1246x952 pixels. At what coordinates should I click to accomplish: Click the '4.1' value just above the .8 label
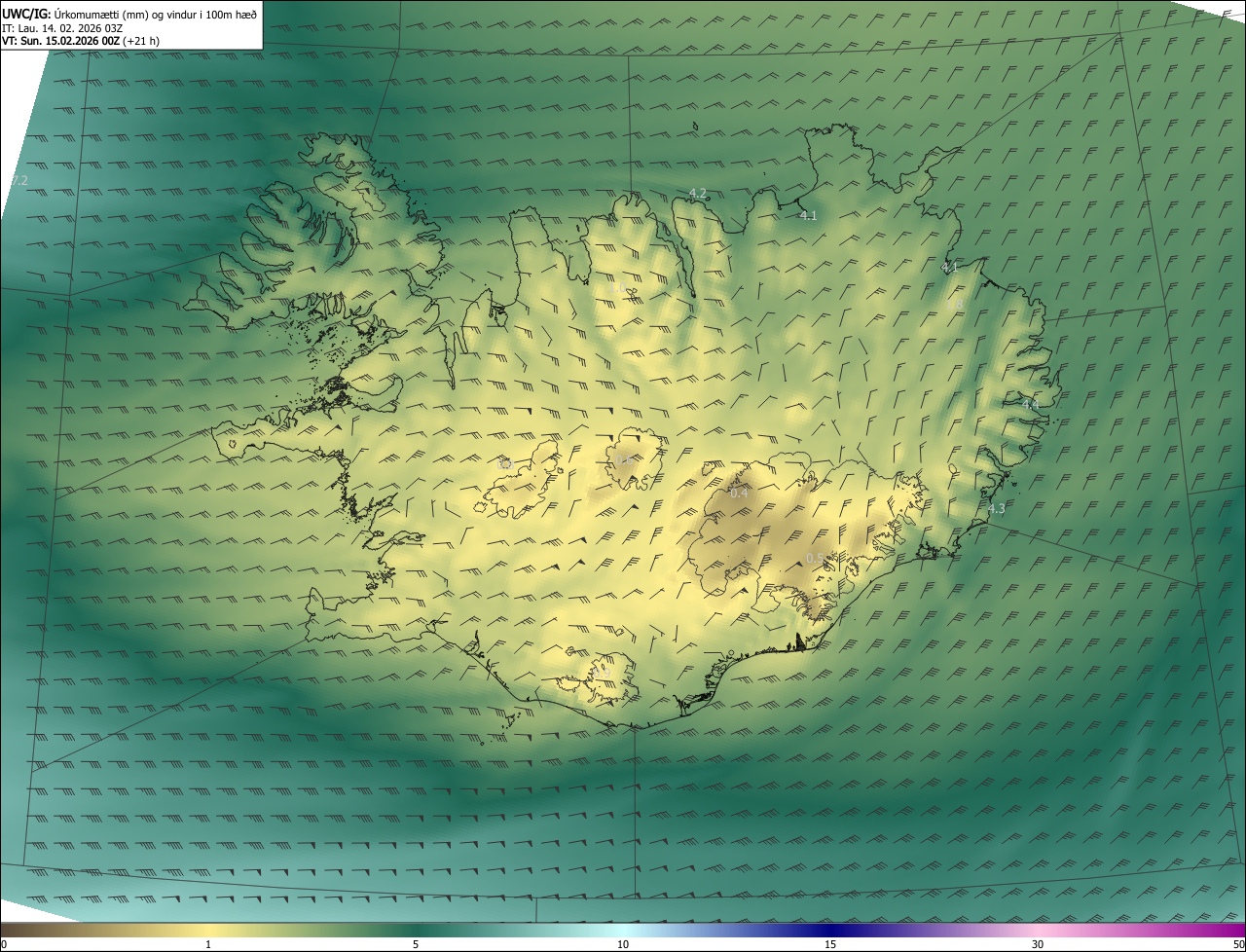pyautogui.click(x=950, y=267)
